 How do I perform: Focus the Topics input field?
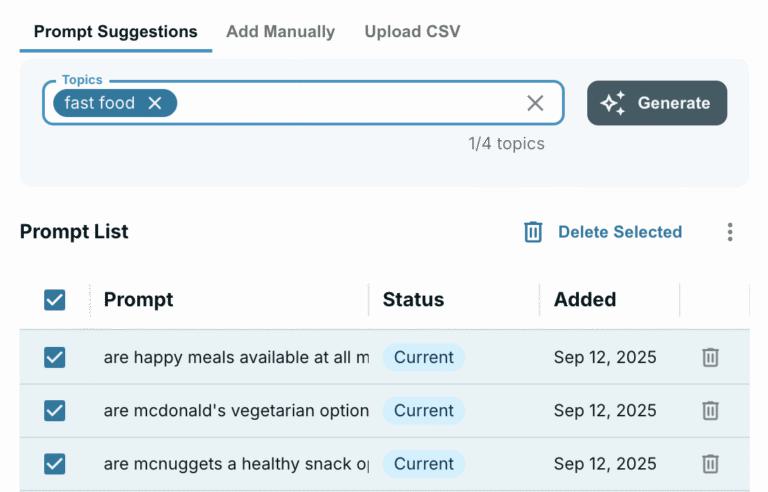coord(350,103)
